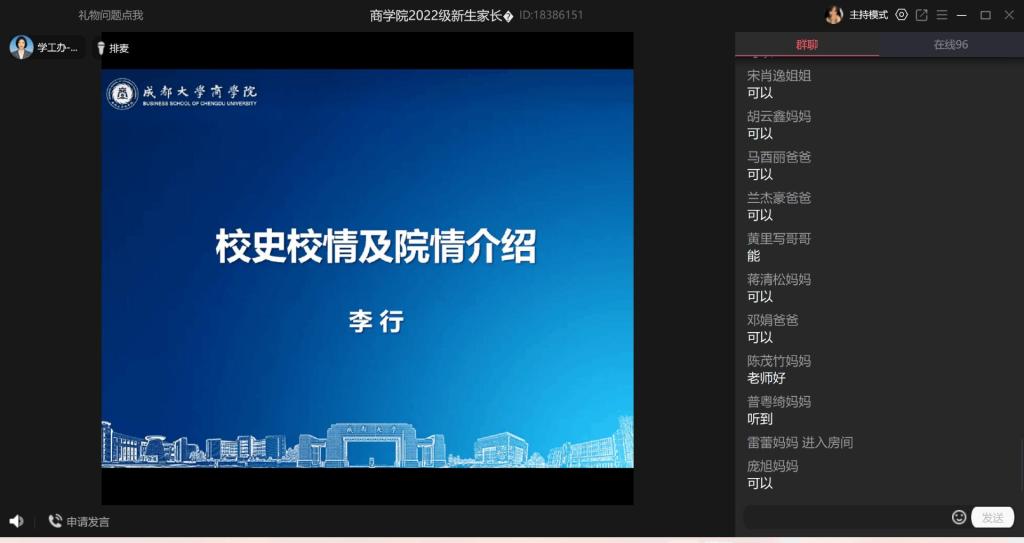Switch to the 群聊 tab
The image size is (1024, 543).
[807, 44]
